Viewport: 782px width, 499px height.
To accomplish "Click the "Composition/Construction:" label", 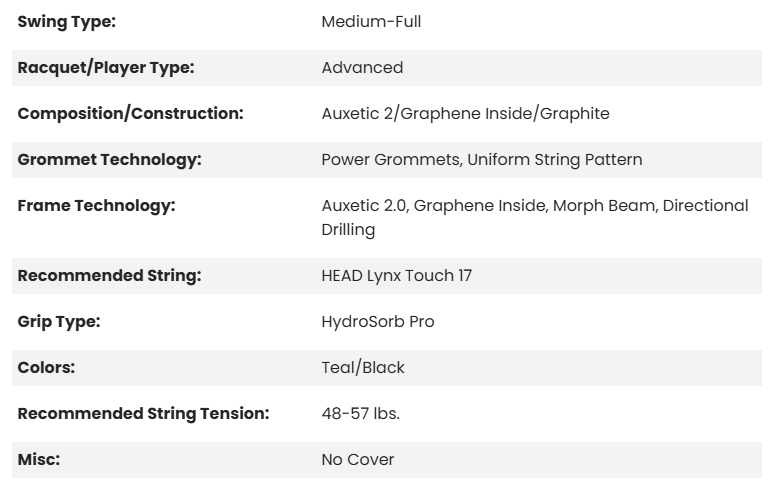I will (130, 114).
